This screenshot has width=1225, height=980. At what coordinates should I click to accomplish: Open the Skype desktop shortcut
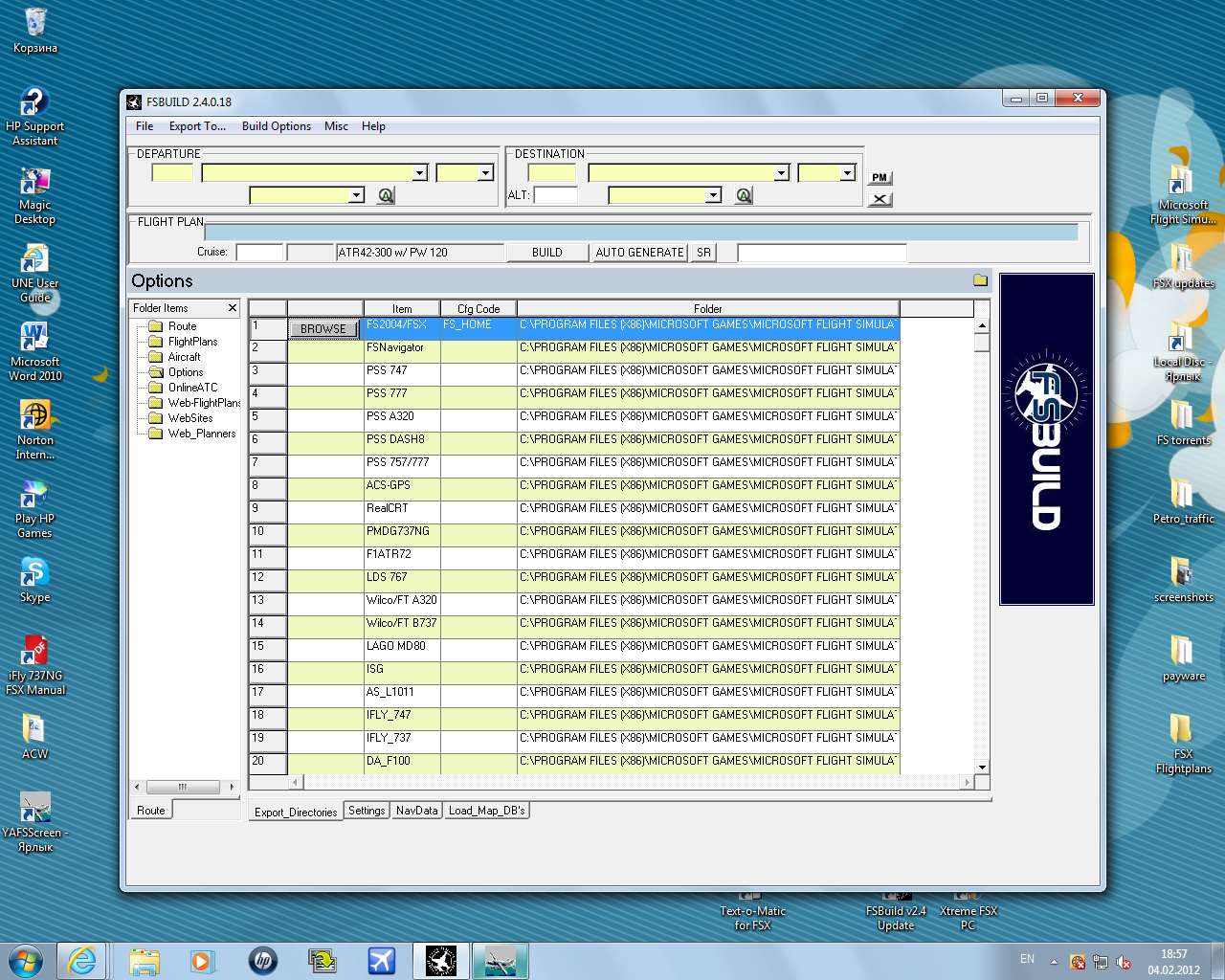(34, 580)
